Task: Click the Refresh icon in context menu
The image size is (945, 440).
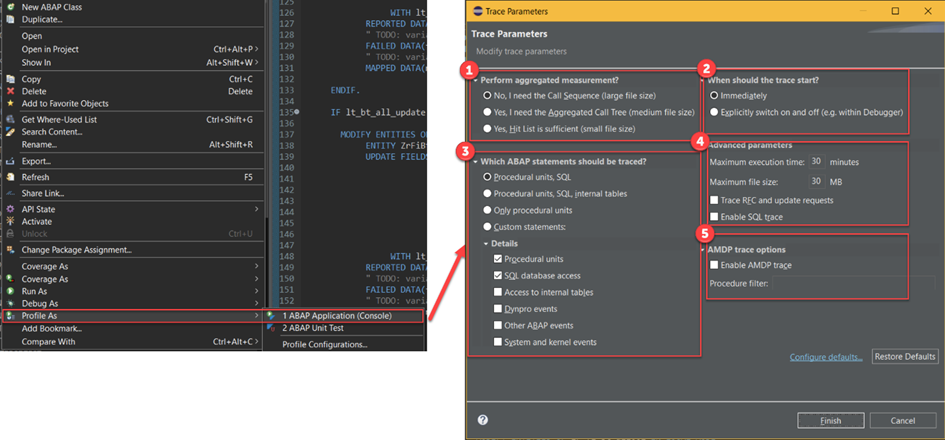Action: 10,177
